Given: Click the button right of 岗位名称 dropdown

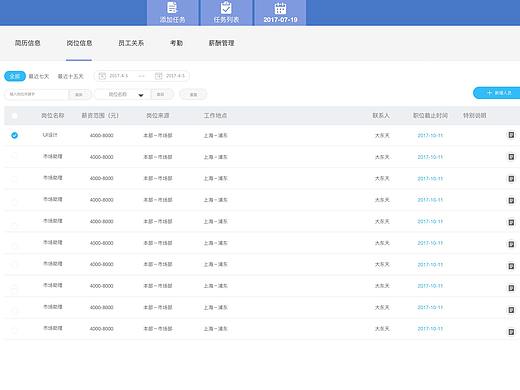Looking at the screenshot, I should pos(161,95).
